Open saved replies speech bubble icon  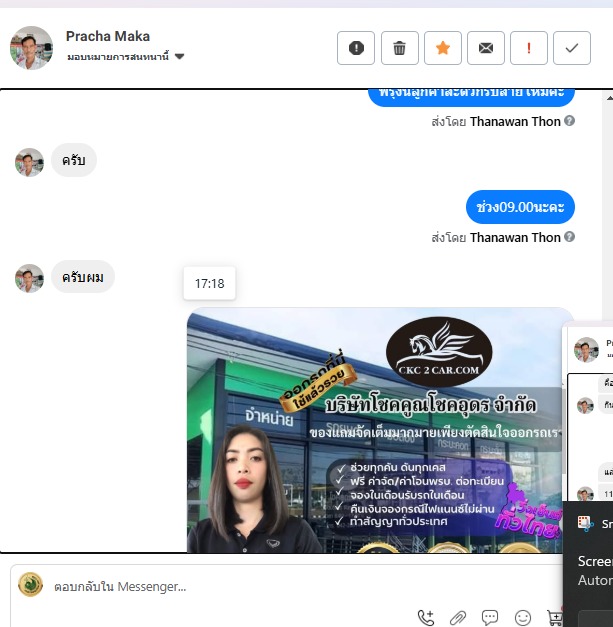click(x=490, y=618)
